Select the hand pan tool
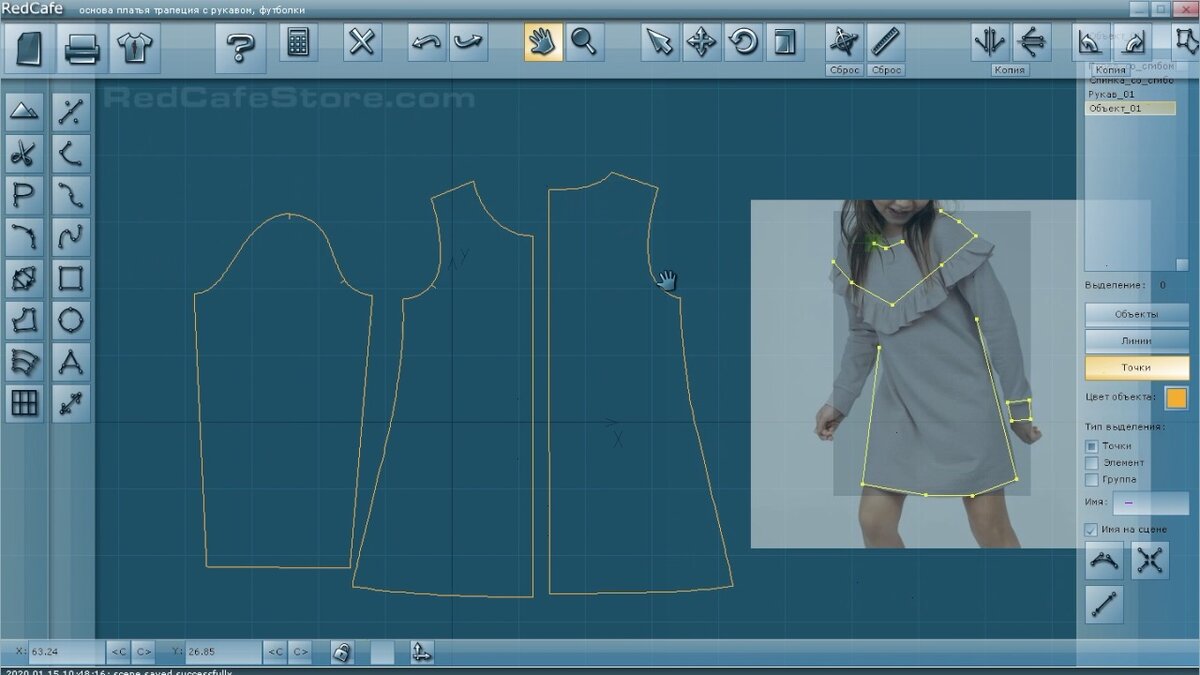Screen dimensions: 1200x675 point(543,43)
